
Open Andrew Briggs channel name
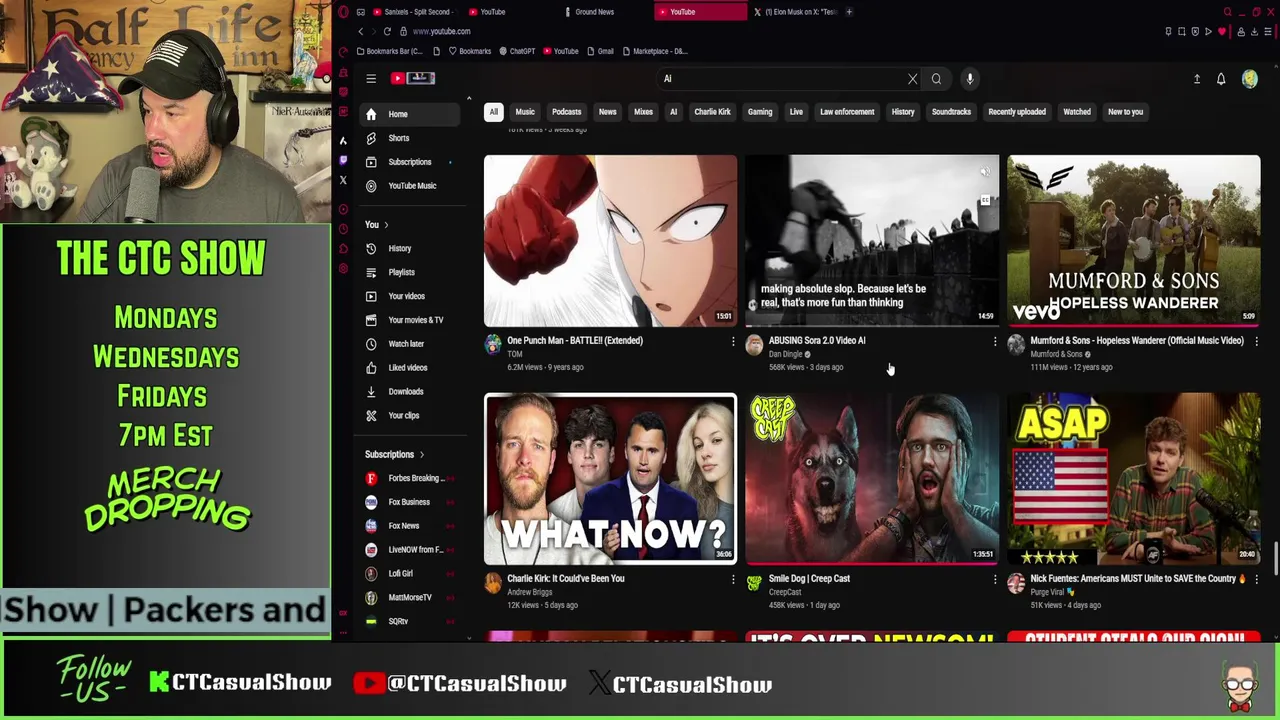click(x=530, y=592)
